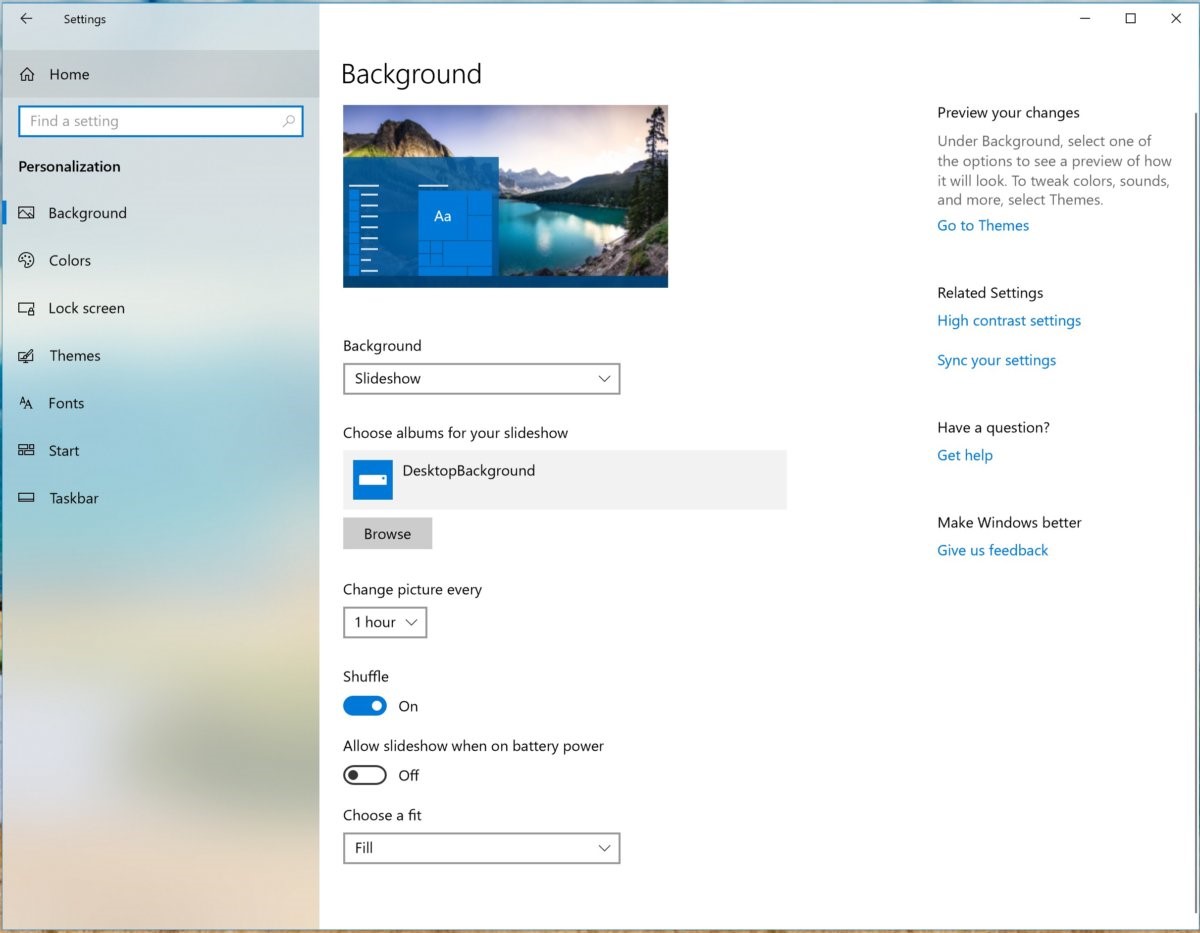This screenshot has width=1200, height=933.
Task: Turn off the Shuffle toggle
Action: point(365,706)
